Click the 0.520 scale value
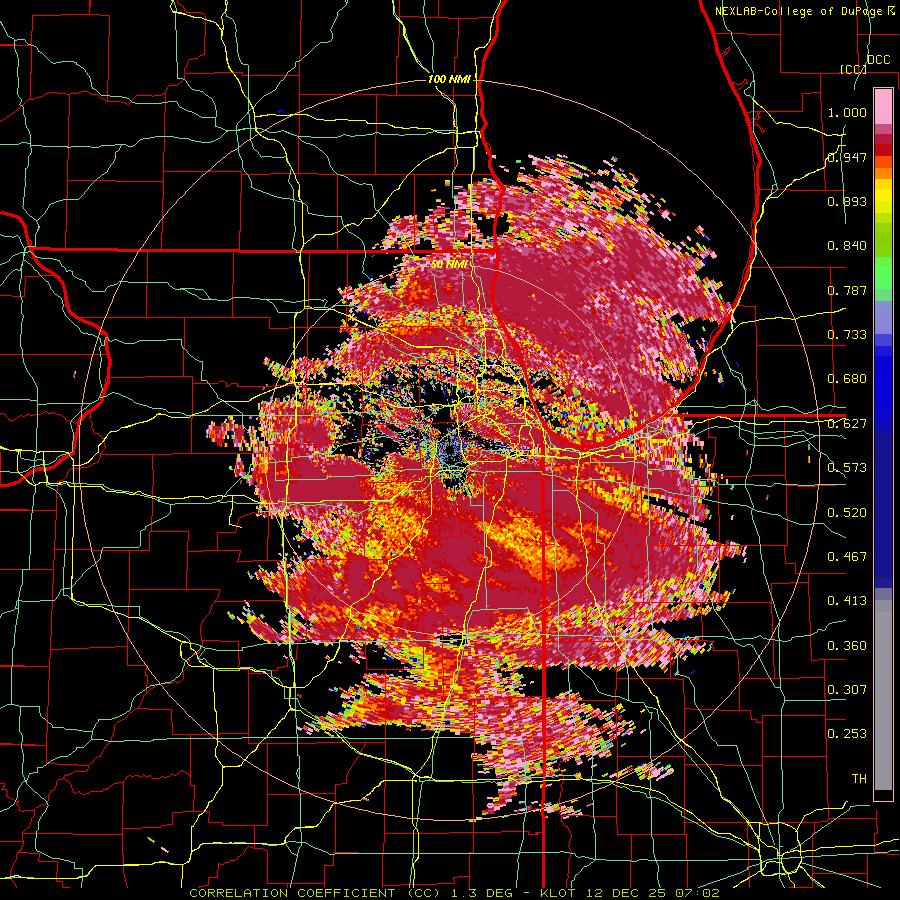 847,513
